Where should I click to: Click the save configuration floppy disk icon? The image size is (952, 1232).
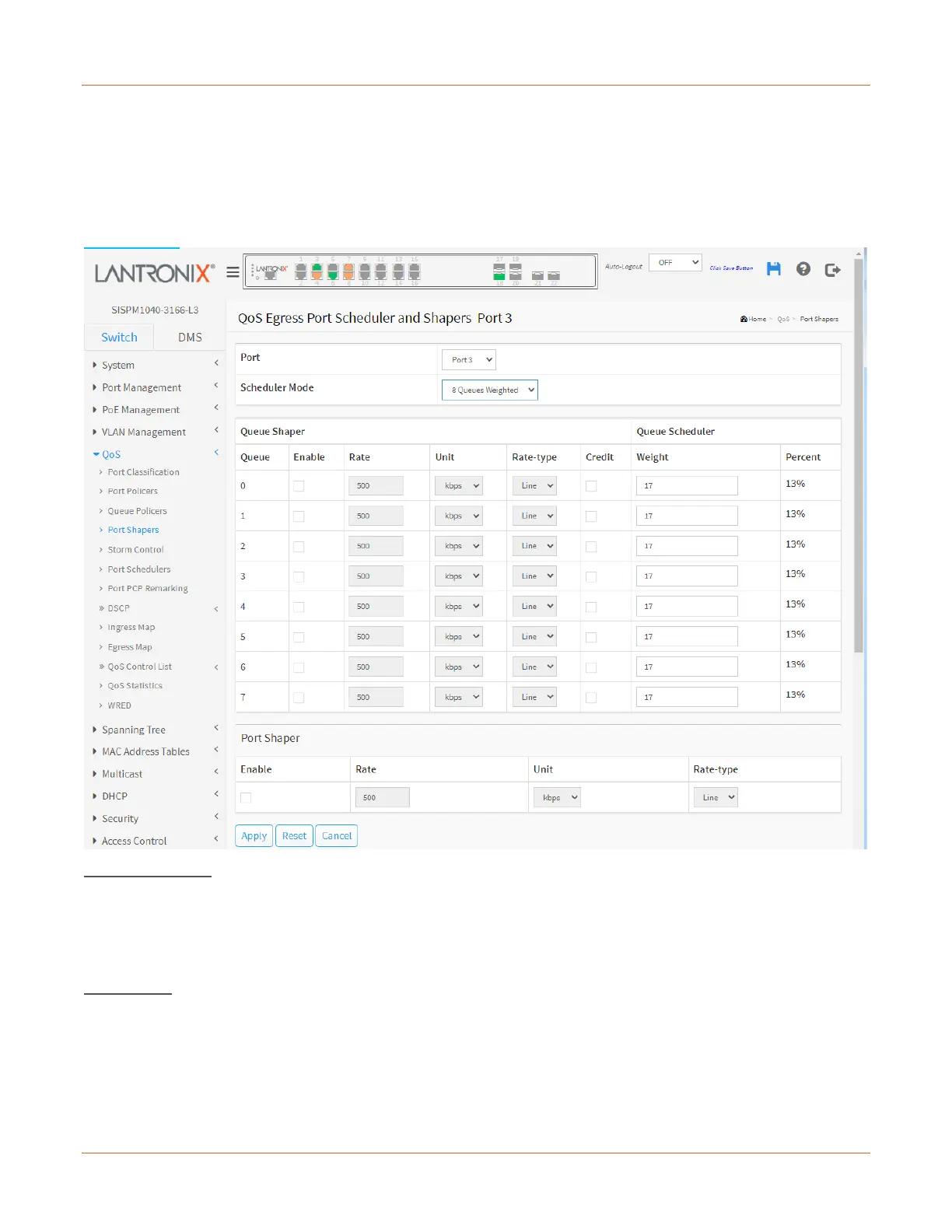[x=773, y=268]
